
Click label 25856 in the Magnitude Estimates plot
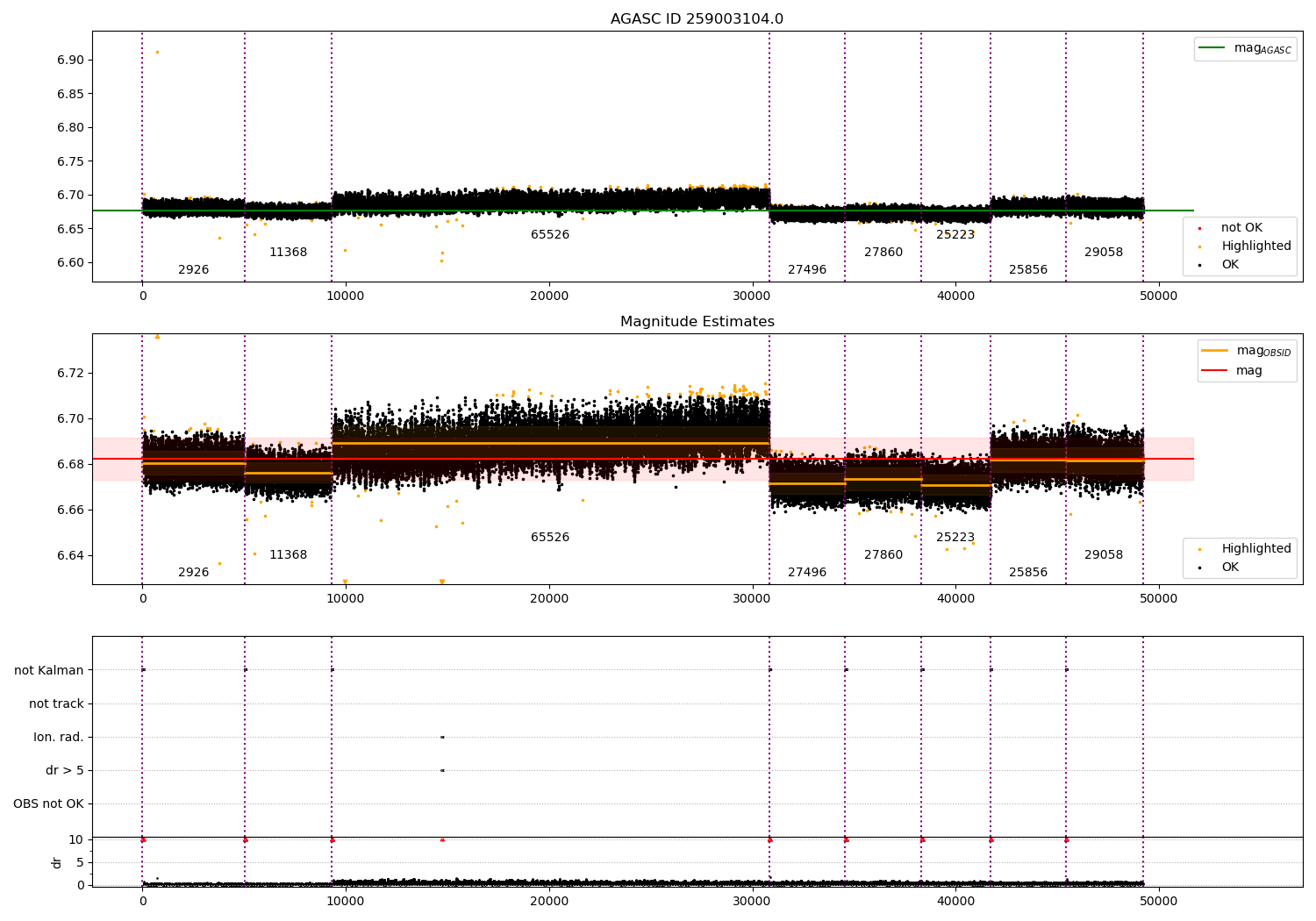tap(1028, 573)
